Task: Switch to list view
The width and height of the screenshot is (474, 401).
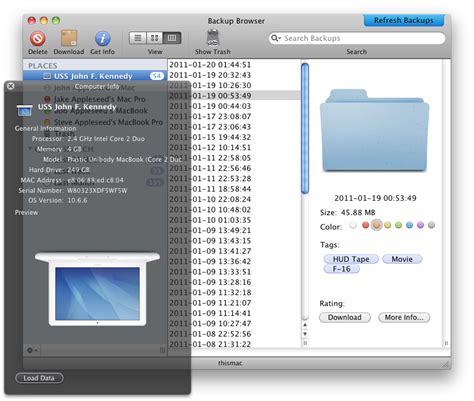Action: click(138, 38)
